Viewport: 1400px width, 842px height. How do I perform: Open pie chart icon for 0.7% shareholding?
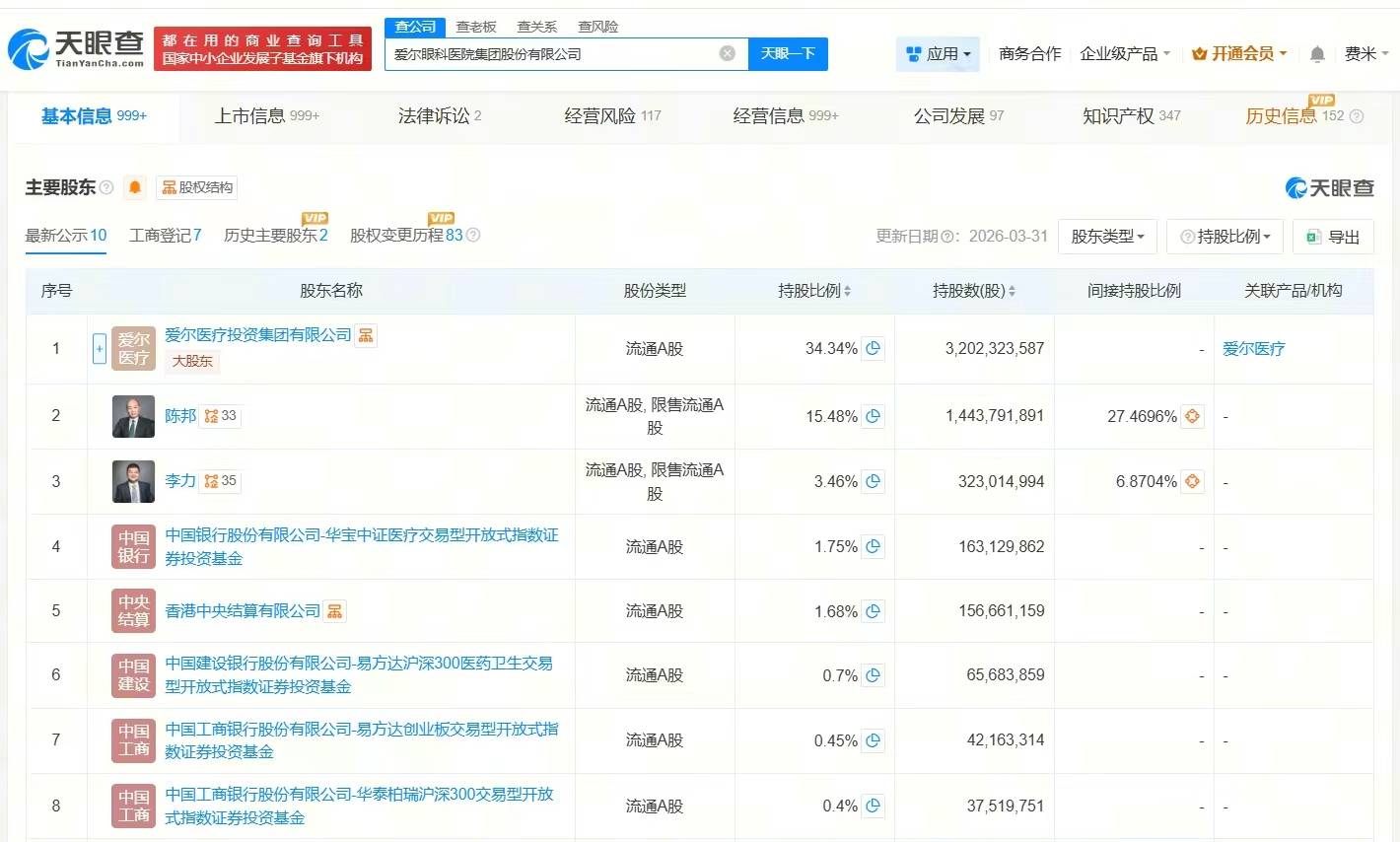click(x=873, y=675)
